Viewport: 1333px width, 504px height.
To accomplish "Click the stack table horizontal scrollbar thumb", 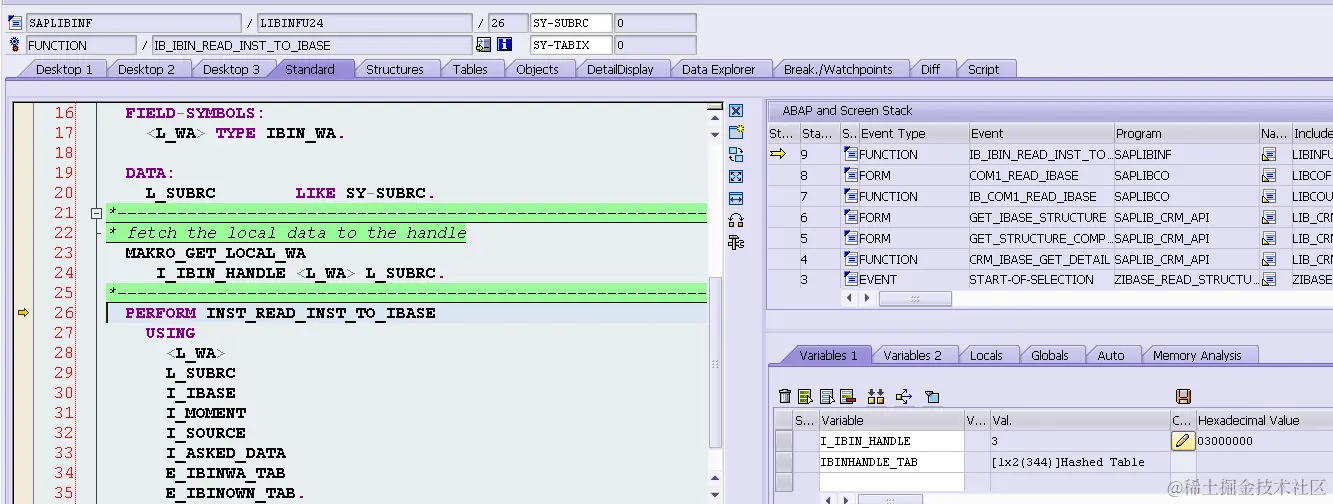I will [x=914, y=298].
